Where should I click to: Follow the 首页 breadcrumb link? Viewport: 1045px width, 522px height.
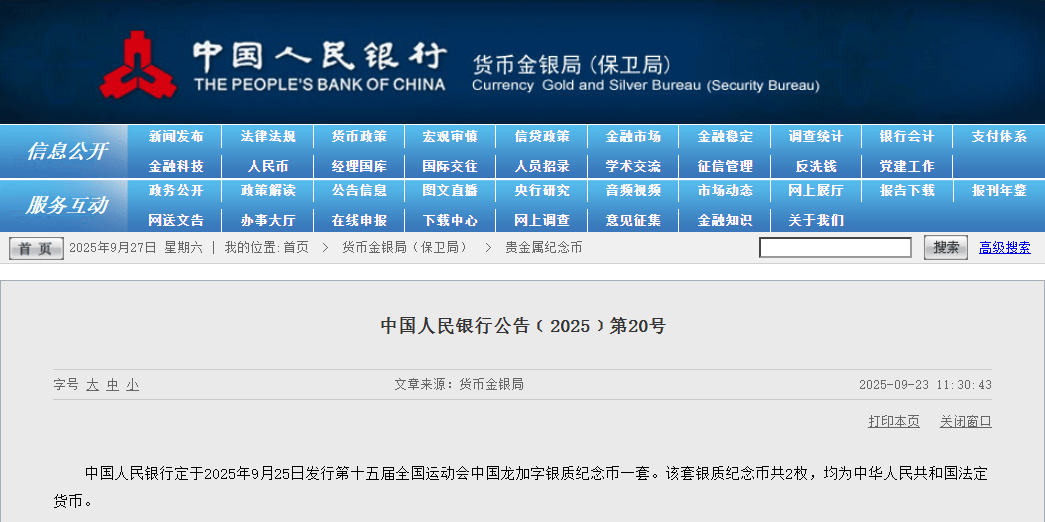(x=296, y=248)
